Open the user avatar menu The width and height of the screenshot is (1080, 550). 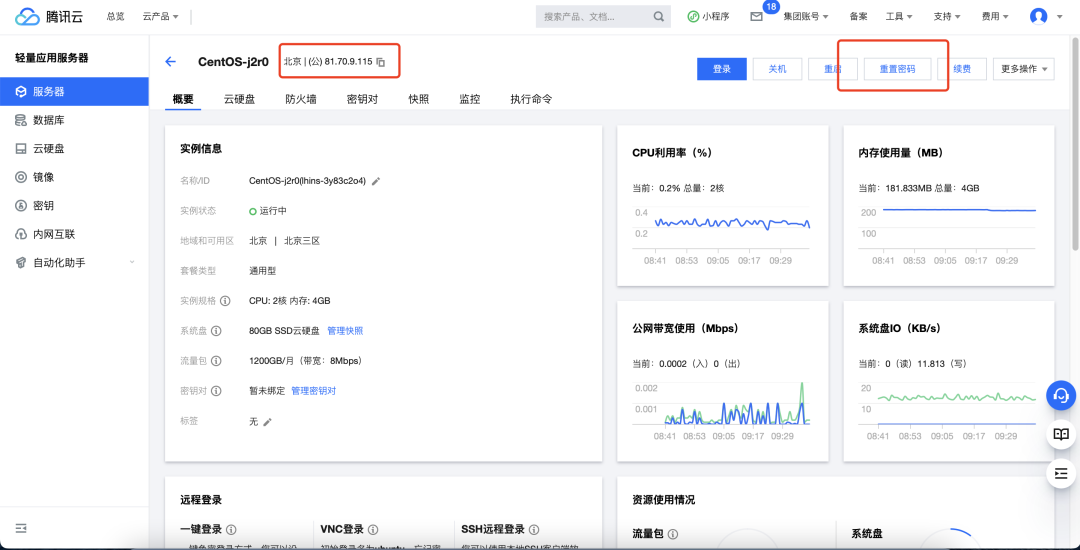1039,17
